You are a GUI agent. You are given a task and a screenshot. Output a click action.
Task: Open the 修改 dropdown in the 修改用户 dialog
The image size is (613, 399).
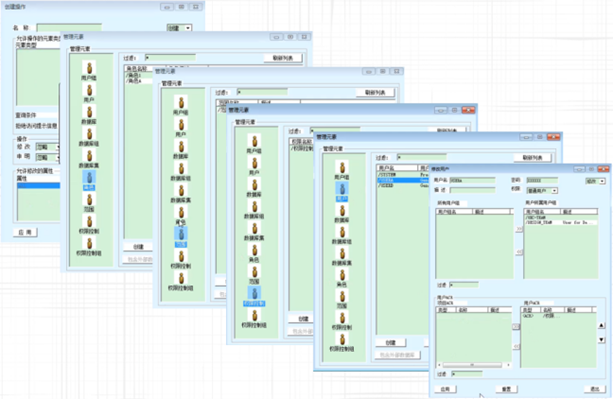pos(595,181)
